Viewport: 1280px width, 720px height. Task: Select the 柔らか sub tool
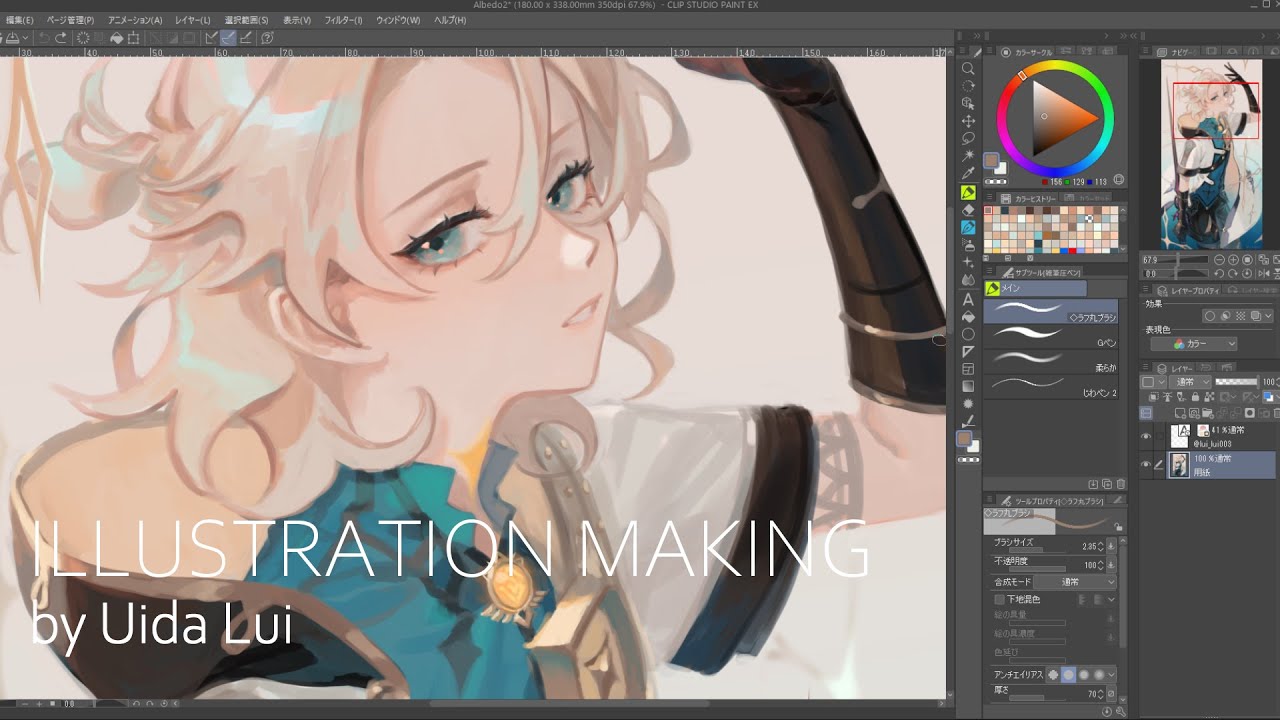[x=1051, y=360]
